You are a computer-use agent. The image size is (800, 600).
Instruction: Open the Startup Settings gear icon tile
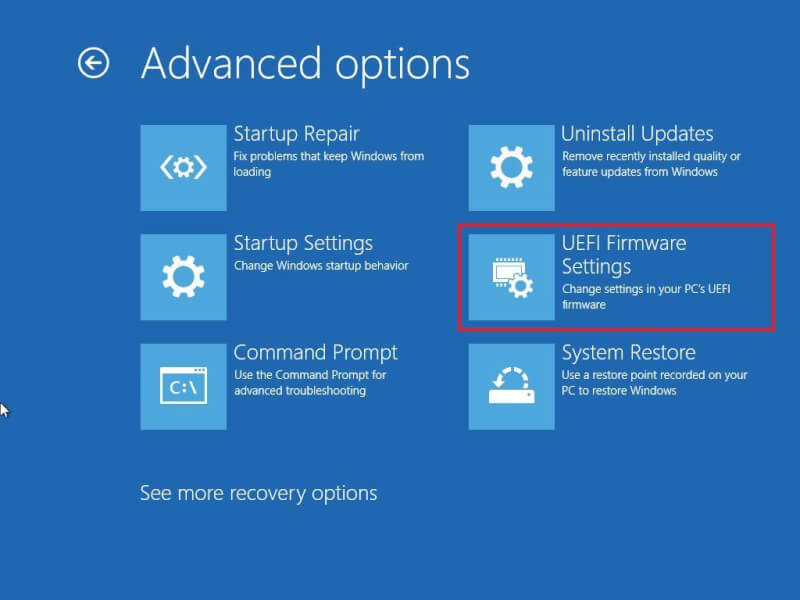184,277
